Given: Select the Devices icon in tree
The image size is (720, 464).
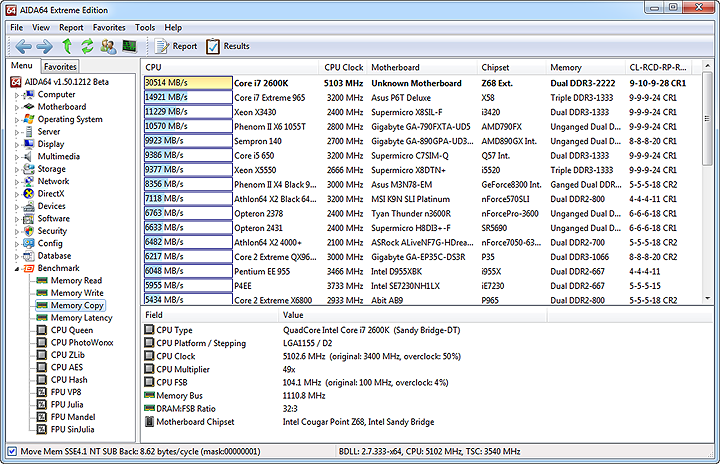Looking at the screenshot, I should click(28, 206).
